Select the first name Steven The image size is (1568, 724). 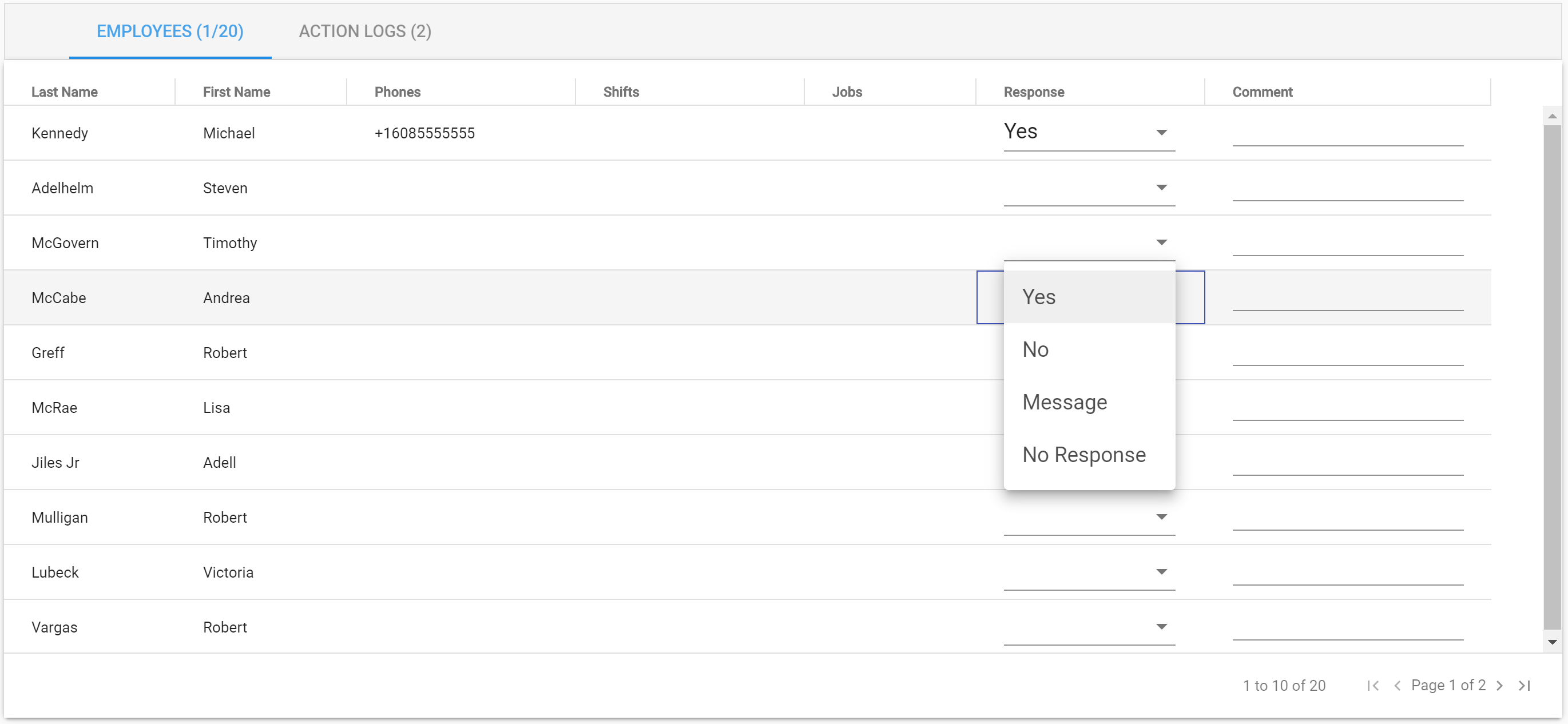(x=225, y=188)
